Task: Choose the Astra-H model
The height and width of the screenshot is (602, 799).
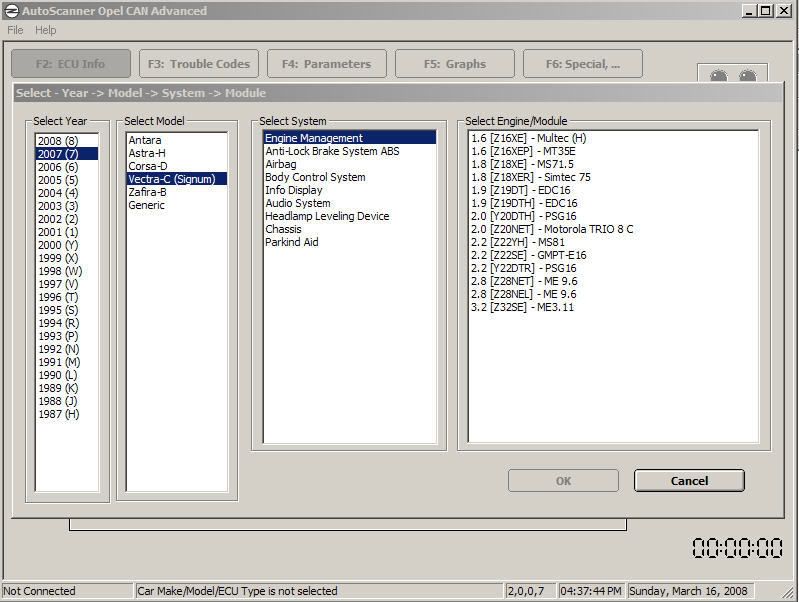Action: pos(177,153)
